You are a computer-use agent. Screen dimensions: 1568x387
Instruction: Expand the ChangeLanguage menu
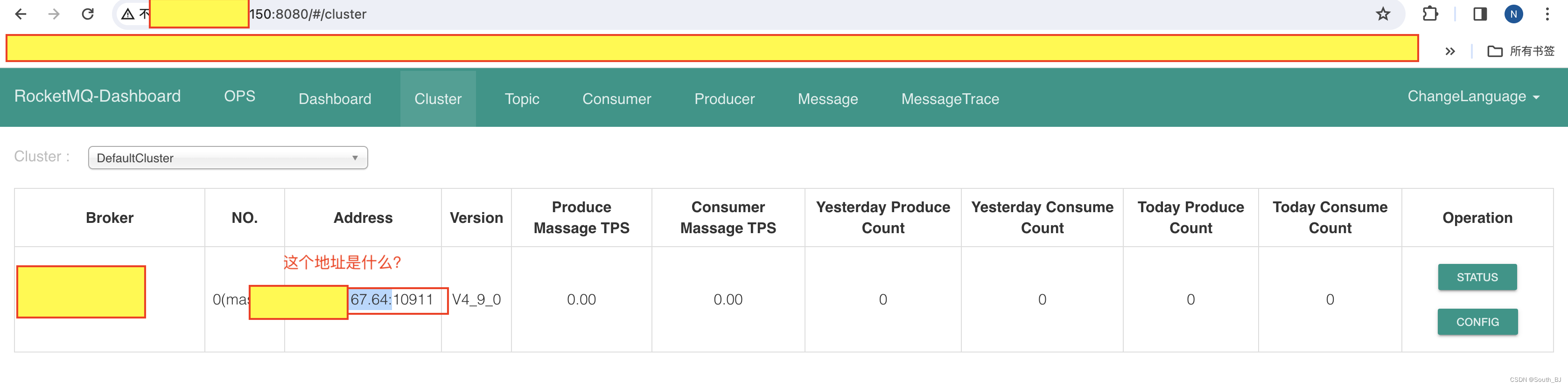coord(1473,97)
